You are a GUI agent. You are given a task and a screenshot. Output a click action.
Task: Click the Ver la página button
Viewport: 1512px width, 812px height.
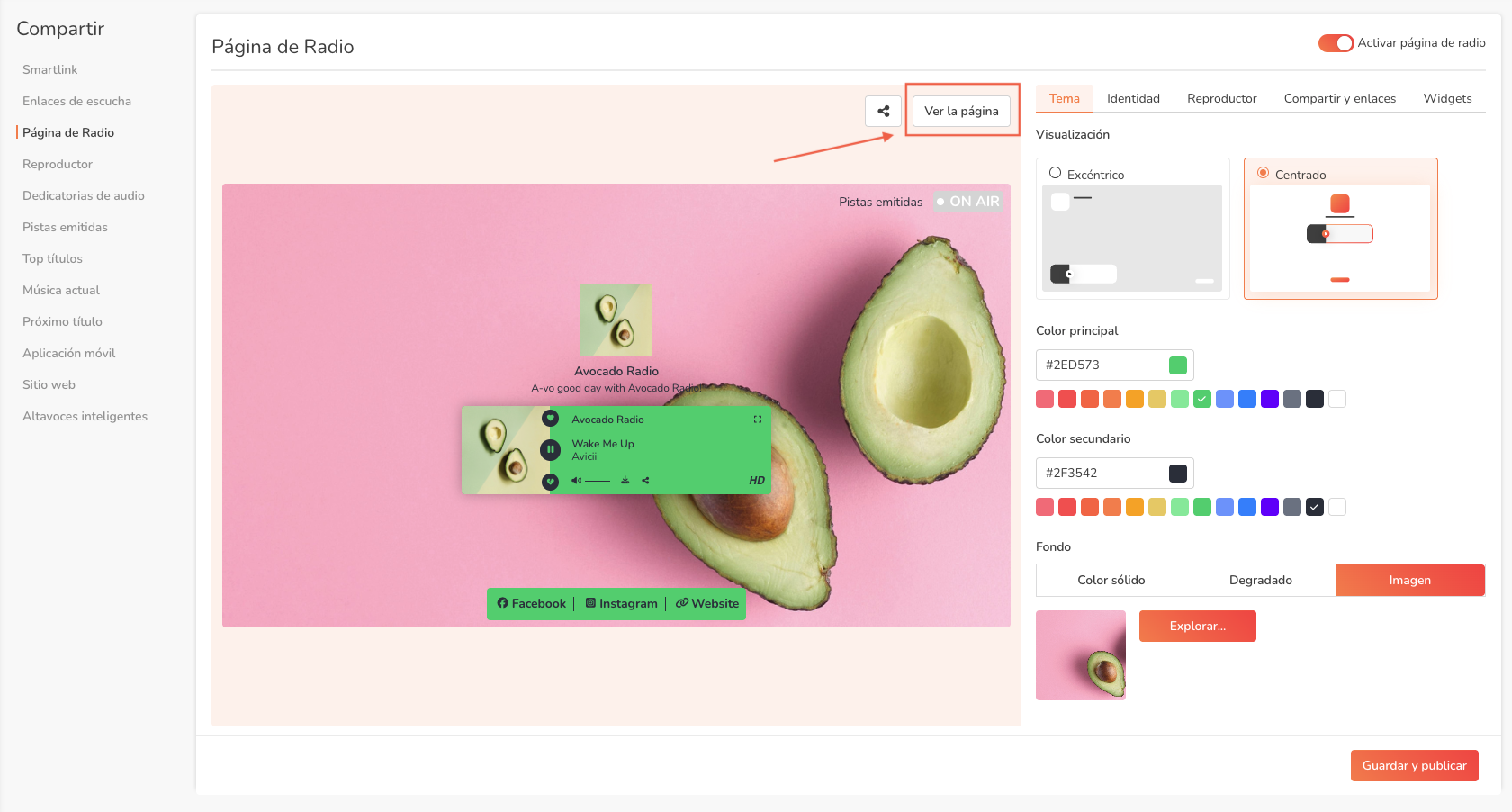coord(961,112)
